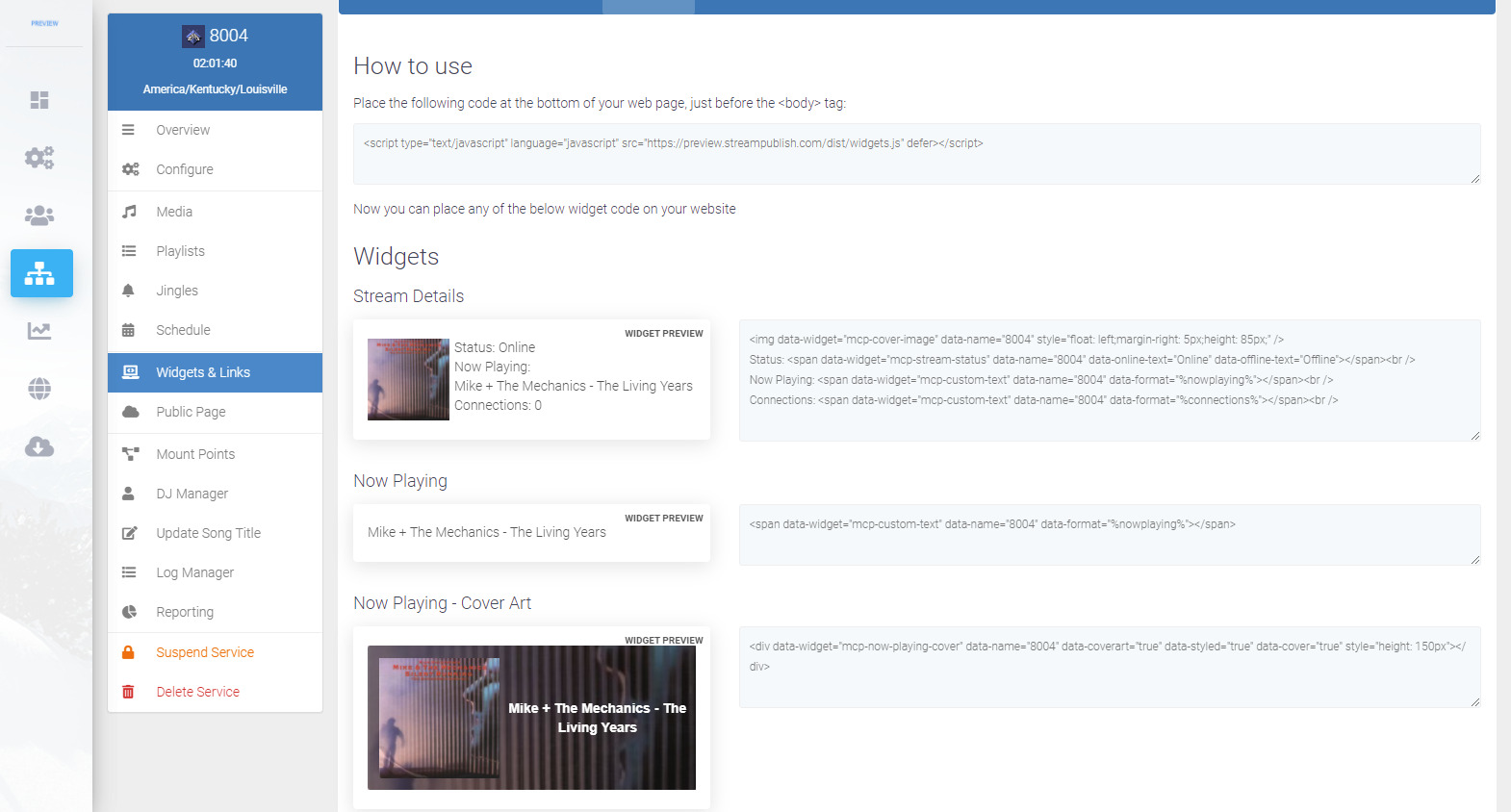The height and width of the screenshot is (812, 1511).
Task: Click the Reporting pie chart icon
Action: 129,612
